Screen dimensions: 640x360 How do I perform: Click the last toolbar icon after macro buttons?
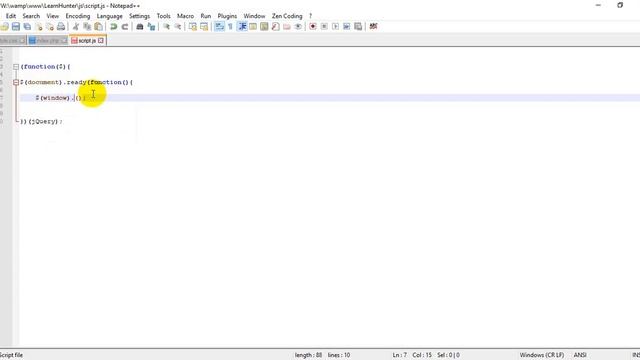click(373, 27)
